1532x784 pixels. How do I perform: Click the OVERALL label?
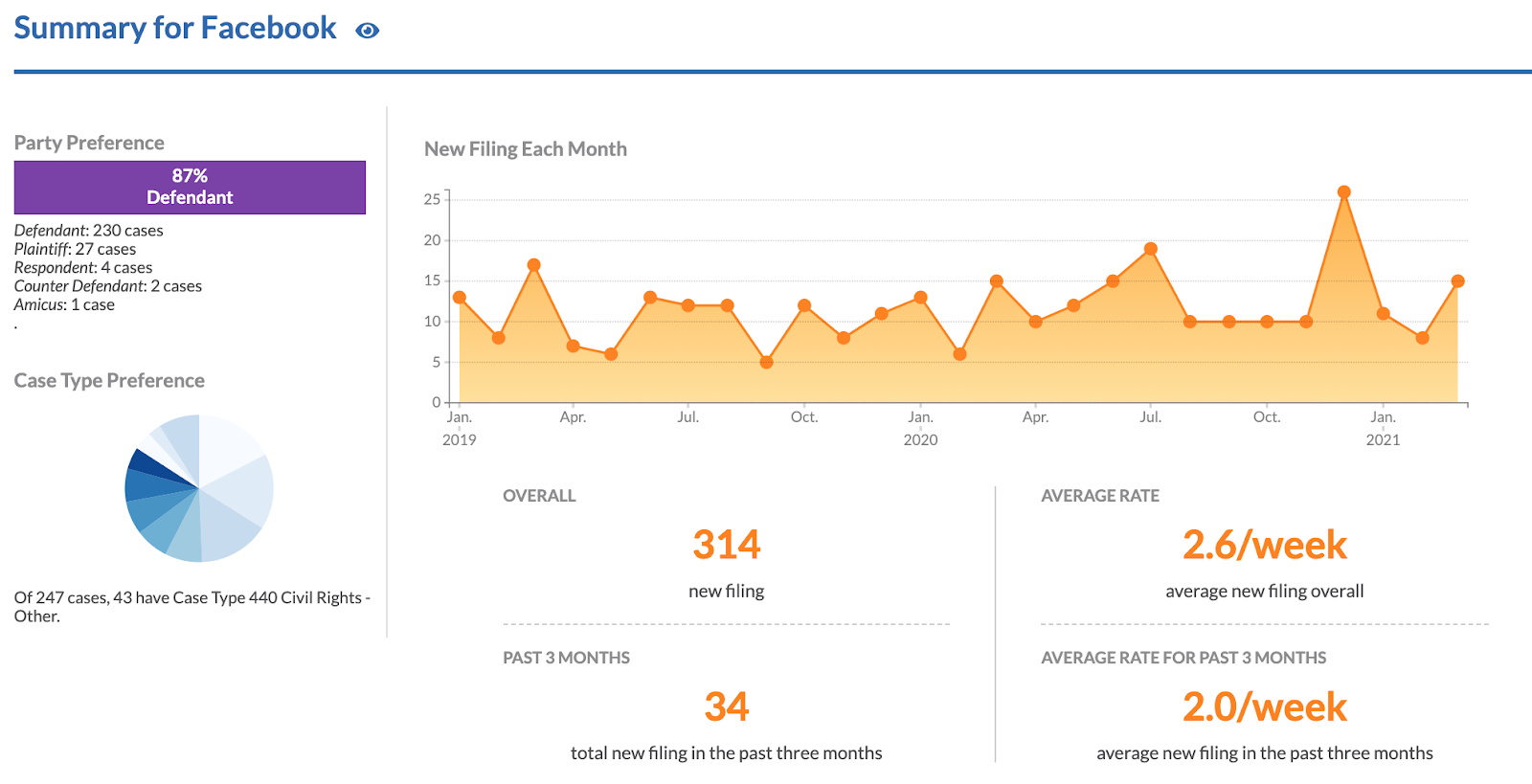click(x=539, y=496)
